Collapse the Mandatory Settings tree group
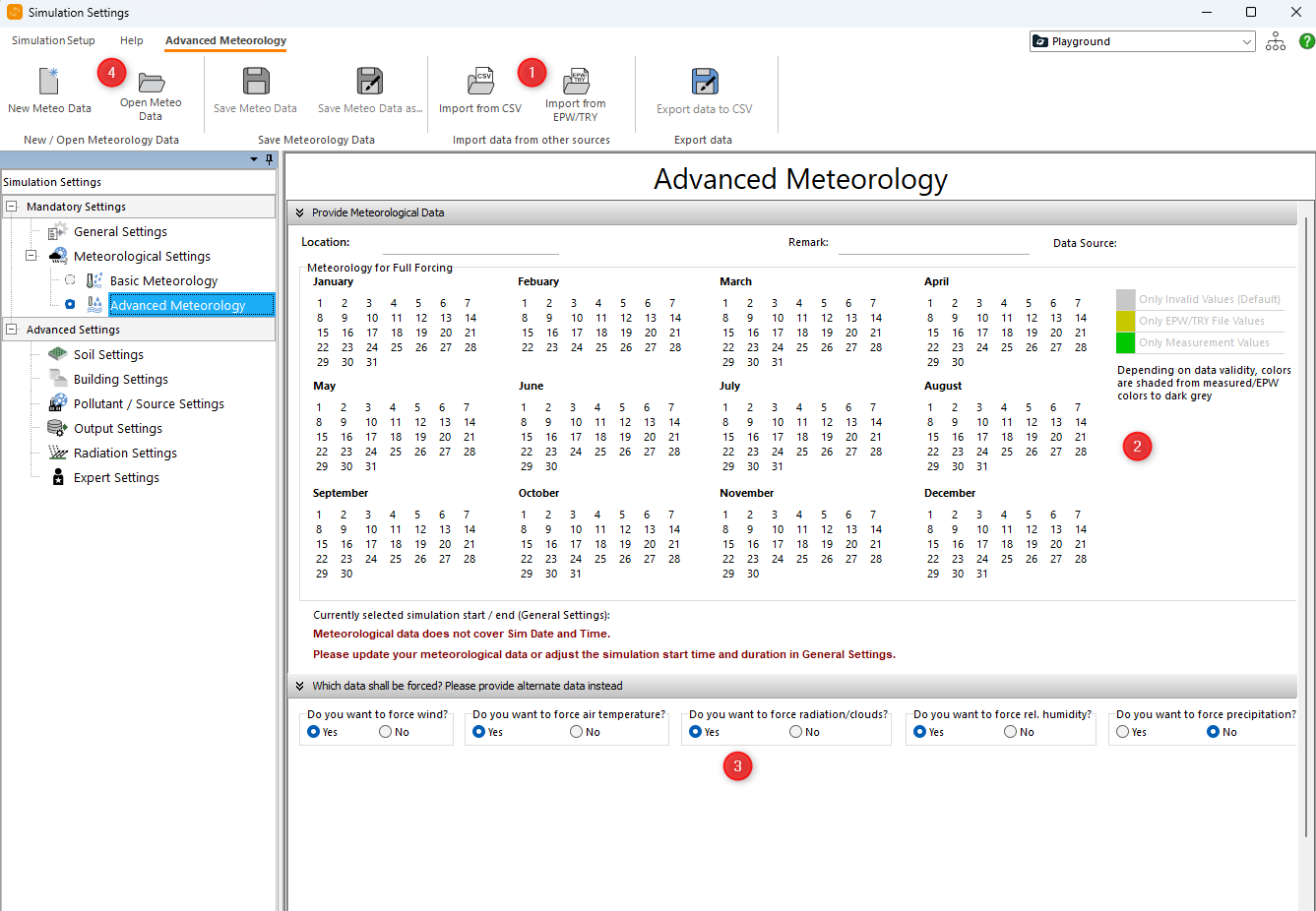The height and width of the screenshot is (911, 1316). pyautogui.click(x=12, y=207)
